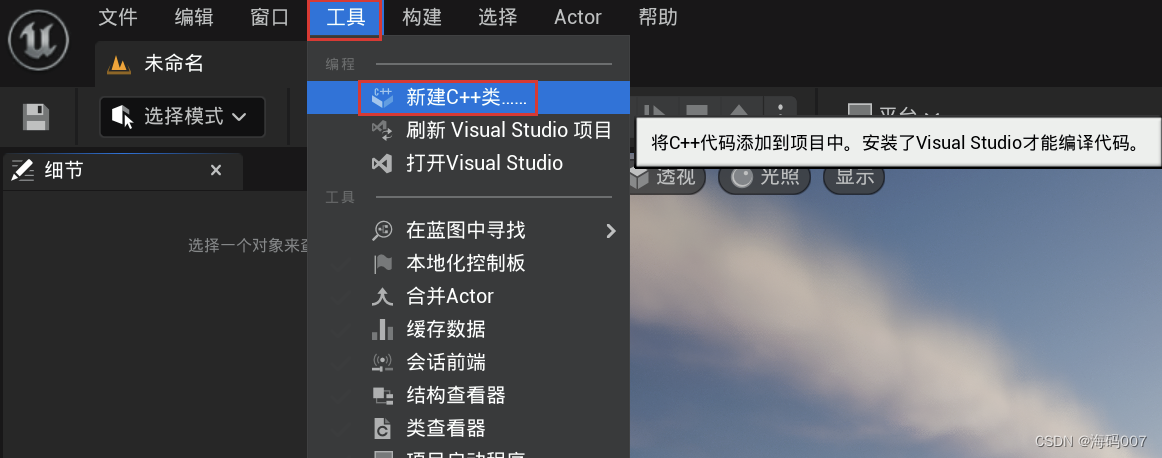Viewport: 1162px width, 458px height.
Task: Open 结构查看器 menu entry
Action: click(468, 395)
